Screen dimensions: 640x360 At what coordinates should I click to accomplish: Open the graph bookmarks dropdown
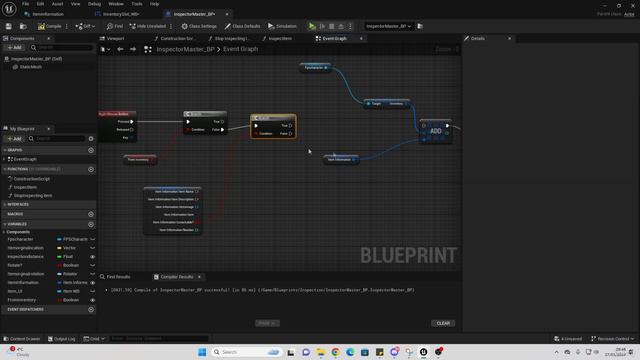click(x=105, y=49)
